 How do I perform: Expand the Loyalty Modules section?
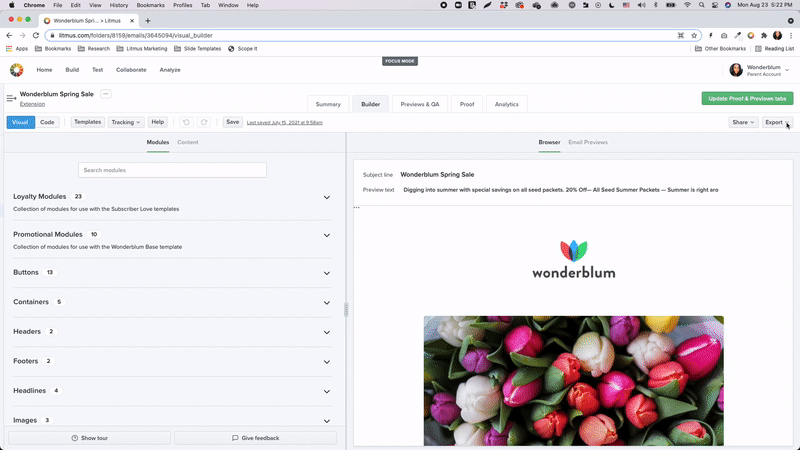point(327,197)
